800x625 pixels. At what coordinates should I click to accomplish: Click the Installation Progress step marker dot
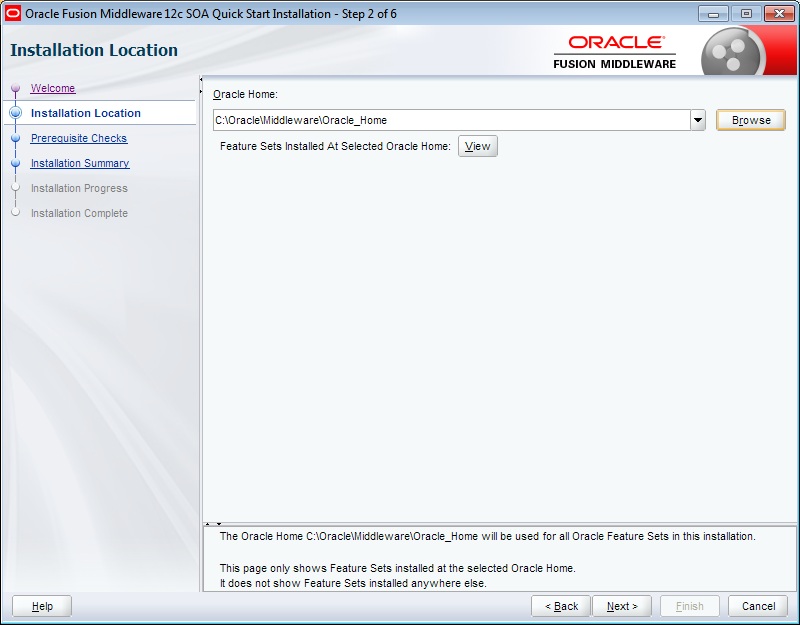(14, 188)
